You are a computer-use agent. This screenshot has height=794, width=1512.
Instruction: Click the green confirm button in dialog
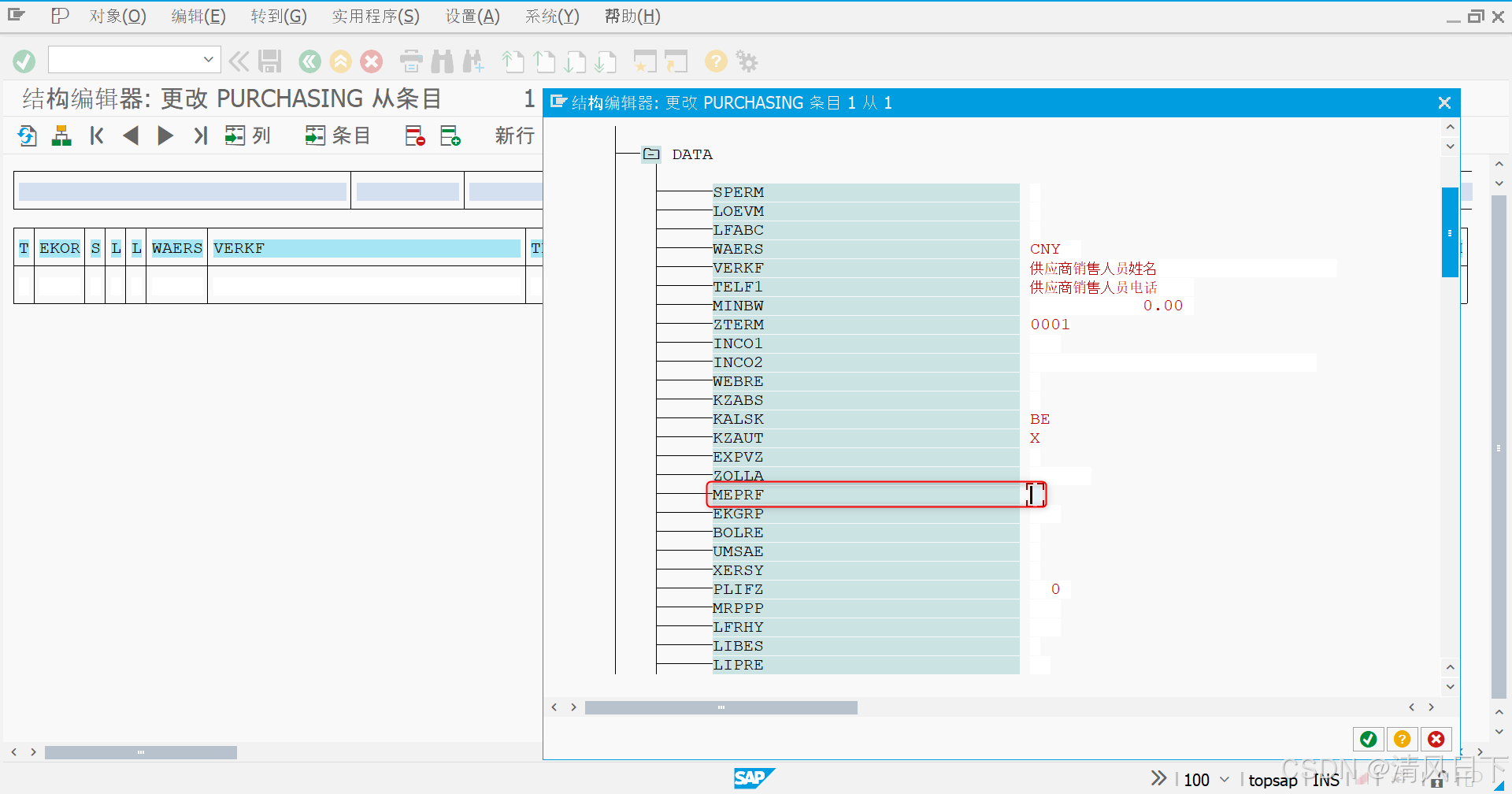point(1369,739)
